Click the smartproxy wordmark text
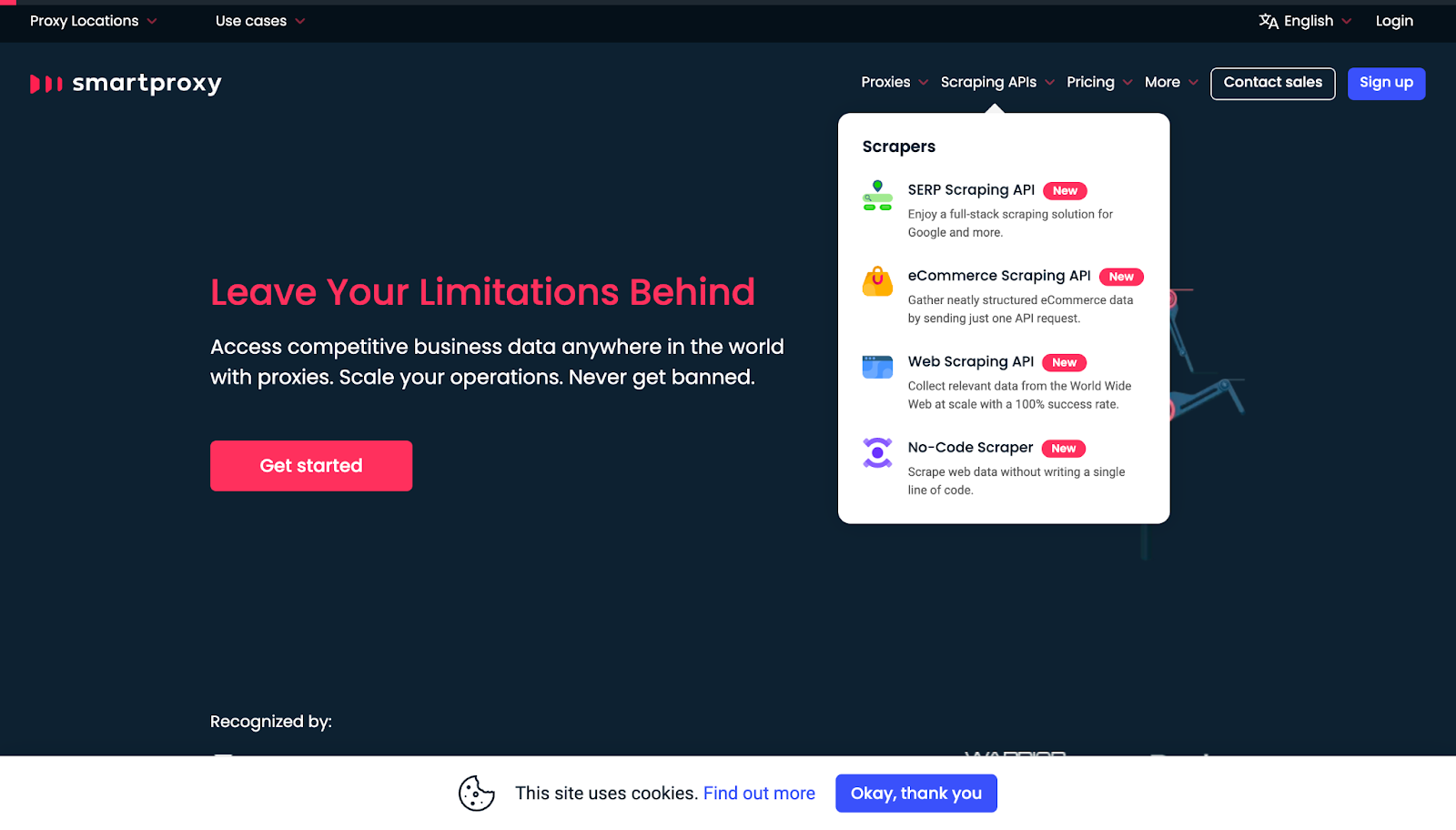 coord(147,84)
